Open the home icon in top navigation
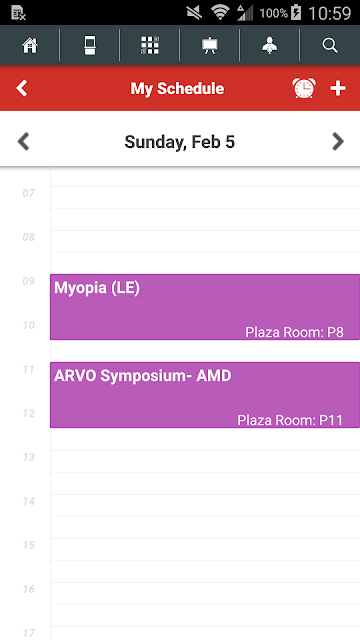 [x=30, y=45]
